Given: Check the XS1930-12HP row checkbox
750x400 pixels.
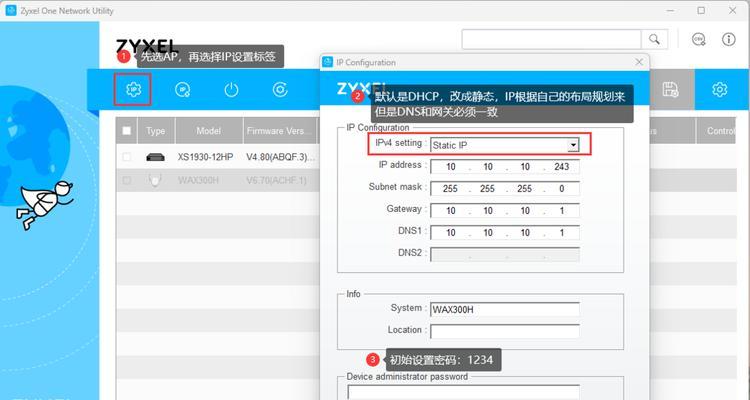Looking at the screenshot, I should (x=127, y=157).
